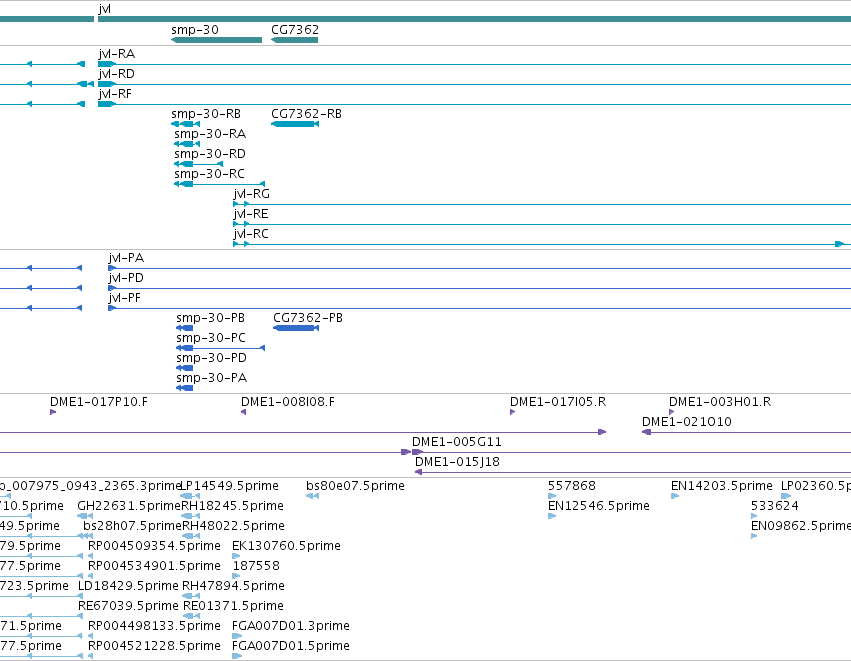Click the smp-30-PB protein label
The image size is (851, 661).
(211, 318)
